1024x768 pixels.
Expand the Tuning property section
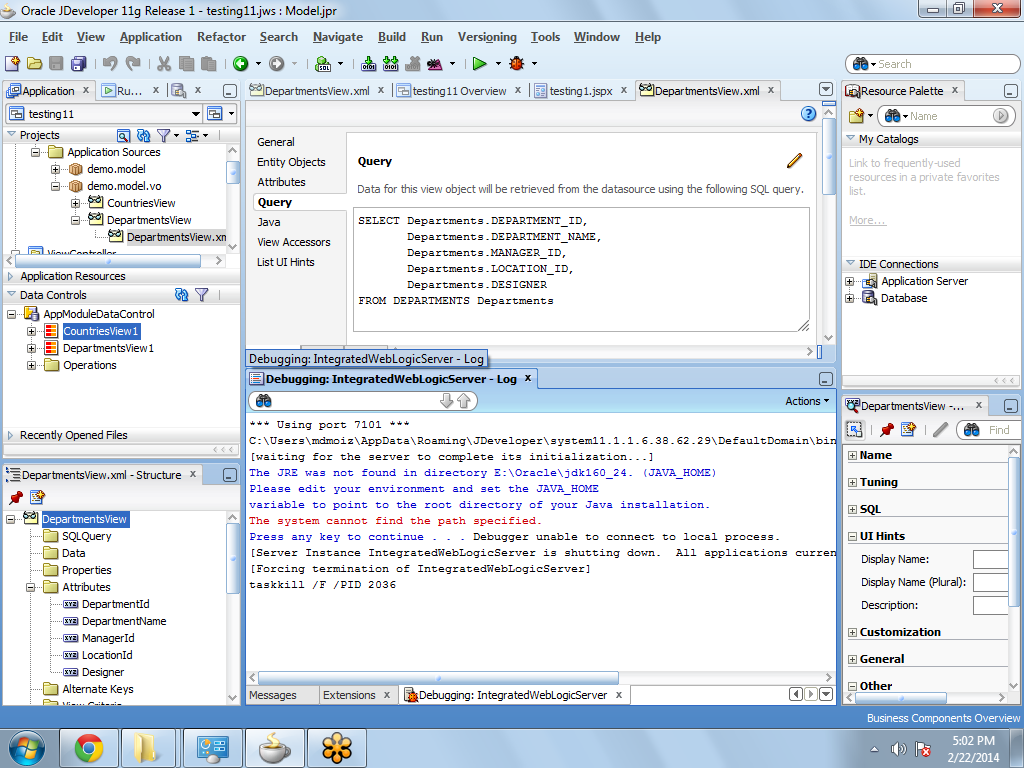pos(852,483)
